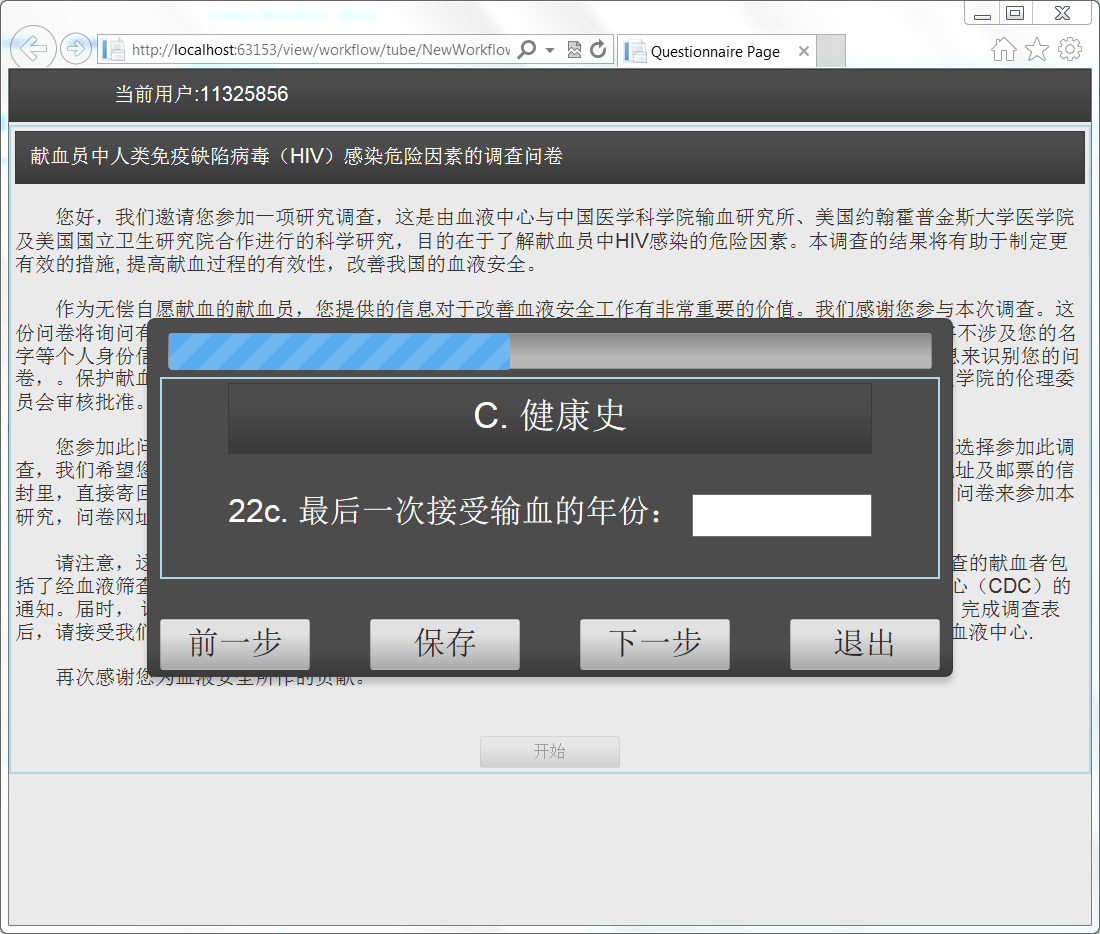Image resolution: width=1100 pixels, height=934 pixels.
Task: Minimize the browser window
Action: (982, 14)
